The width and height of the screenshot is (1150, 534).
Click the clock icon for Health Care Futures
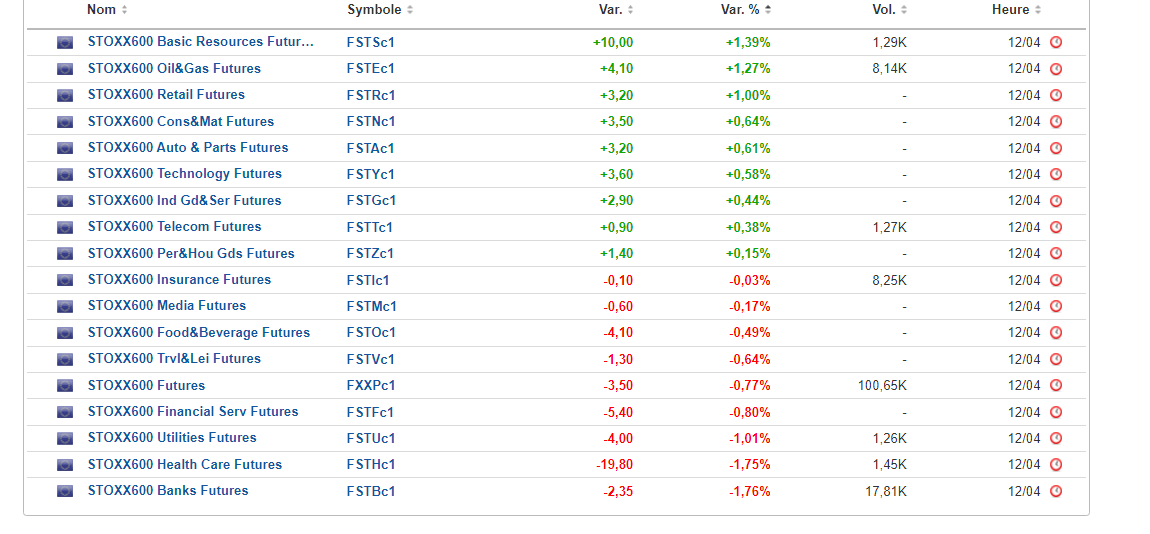[x=1056, y=465]
